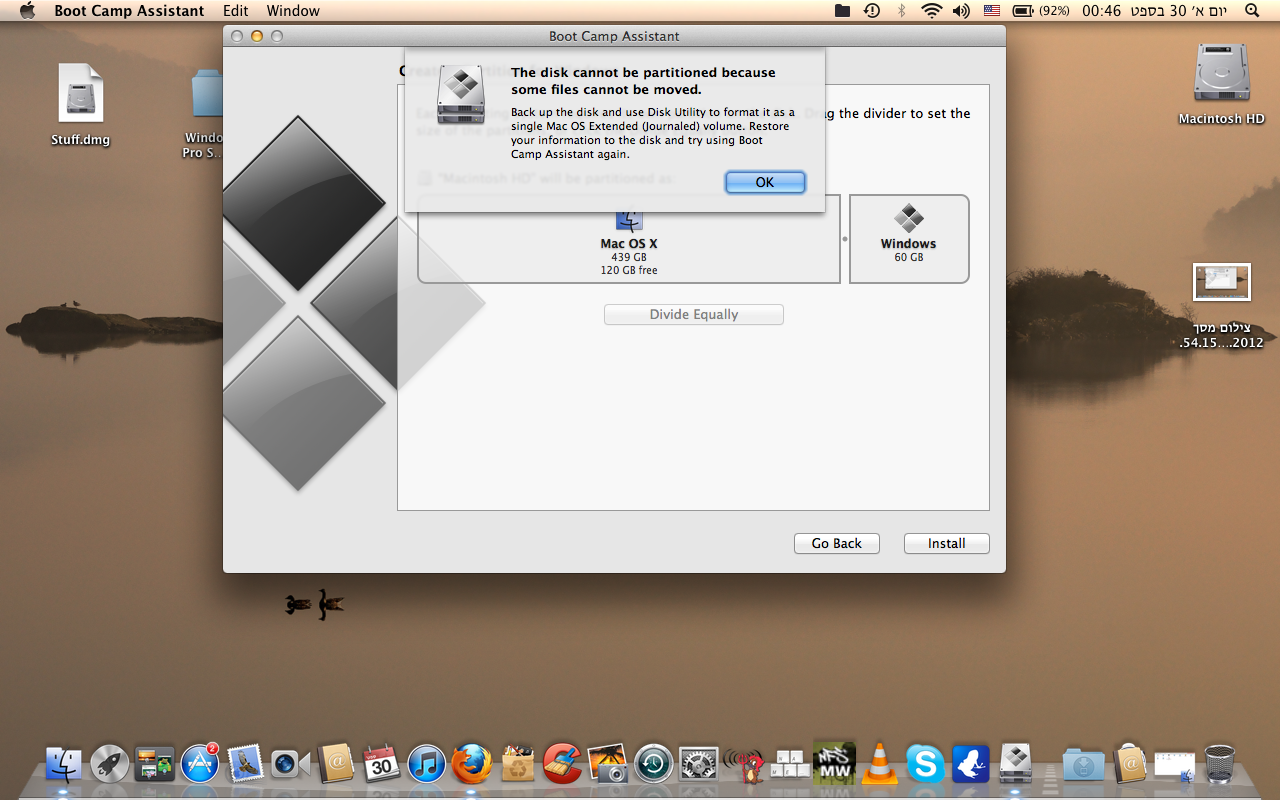Open Firefox from the Dock
The width and height of the screenshot is (1280, 800).
(472, 765)
